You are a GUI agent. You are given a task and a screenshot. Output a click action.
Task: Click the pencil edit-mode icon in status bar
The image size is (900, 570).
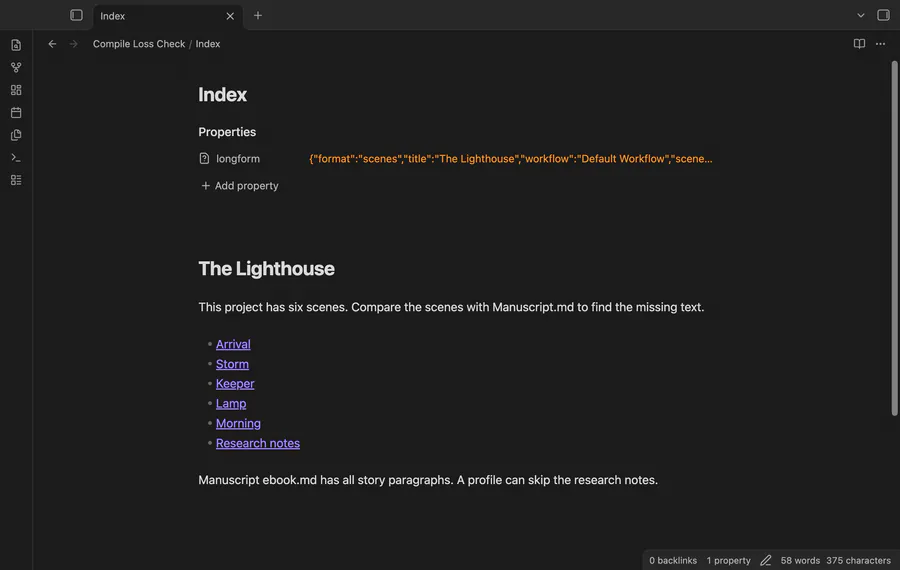pos(766,560)
